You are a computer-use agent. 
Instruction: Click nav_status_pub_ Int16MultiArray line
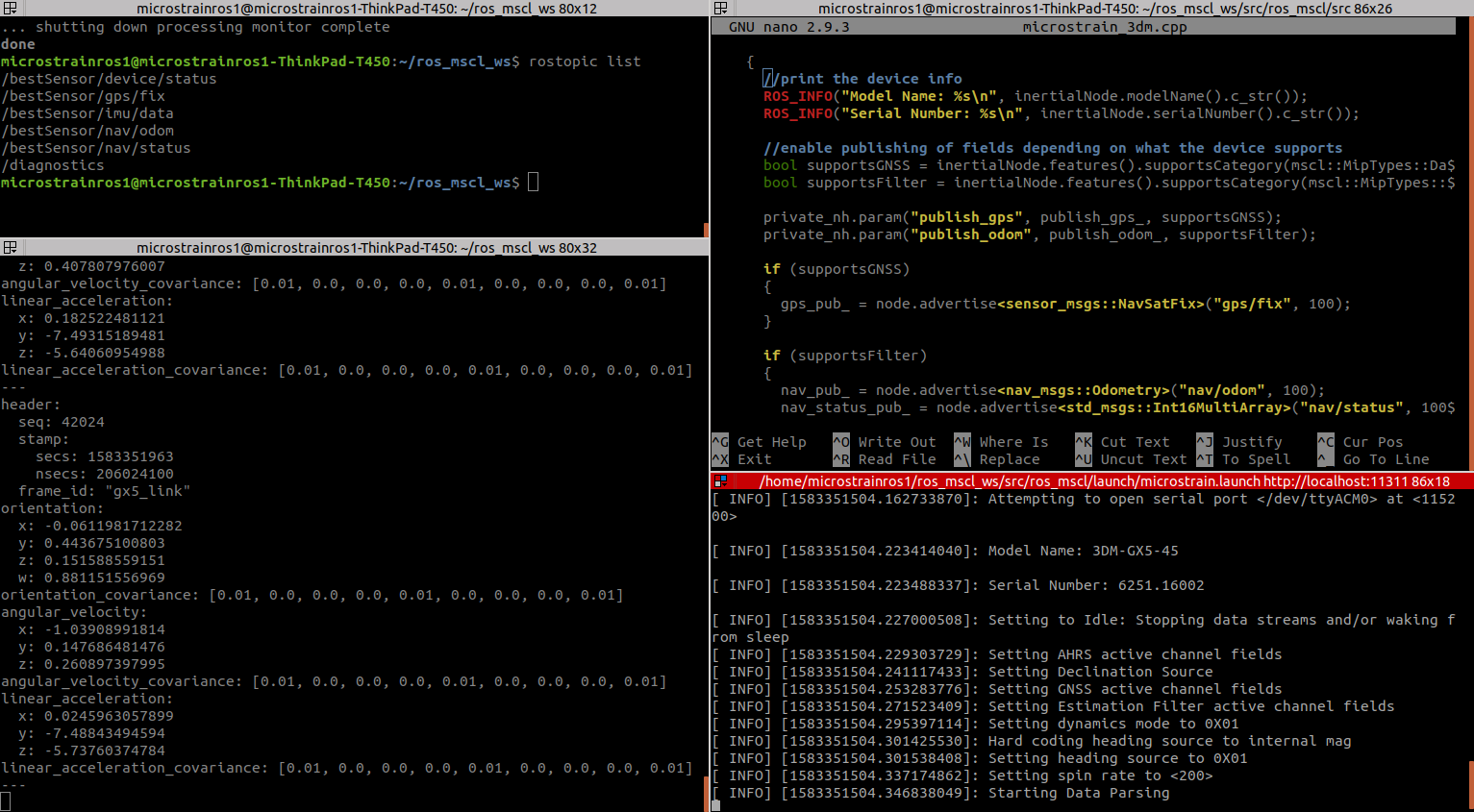[1118, 407]
